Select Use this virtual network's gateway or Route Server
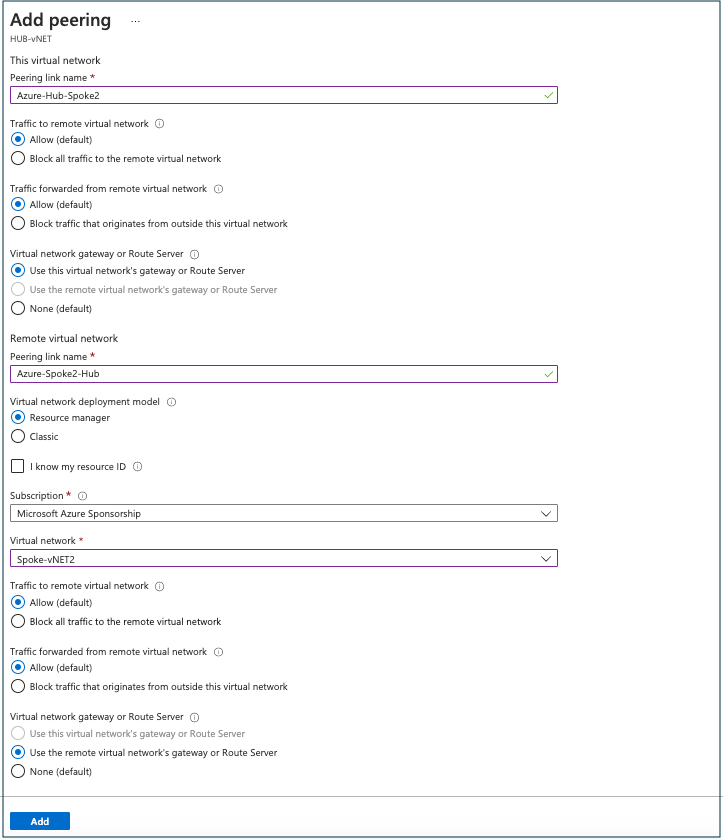 tap(17, 270)
